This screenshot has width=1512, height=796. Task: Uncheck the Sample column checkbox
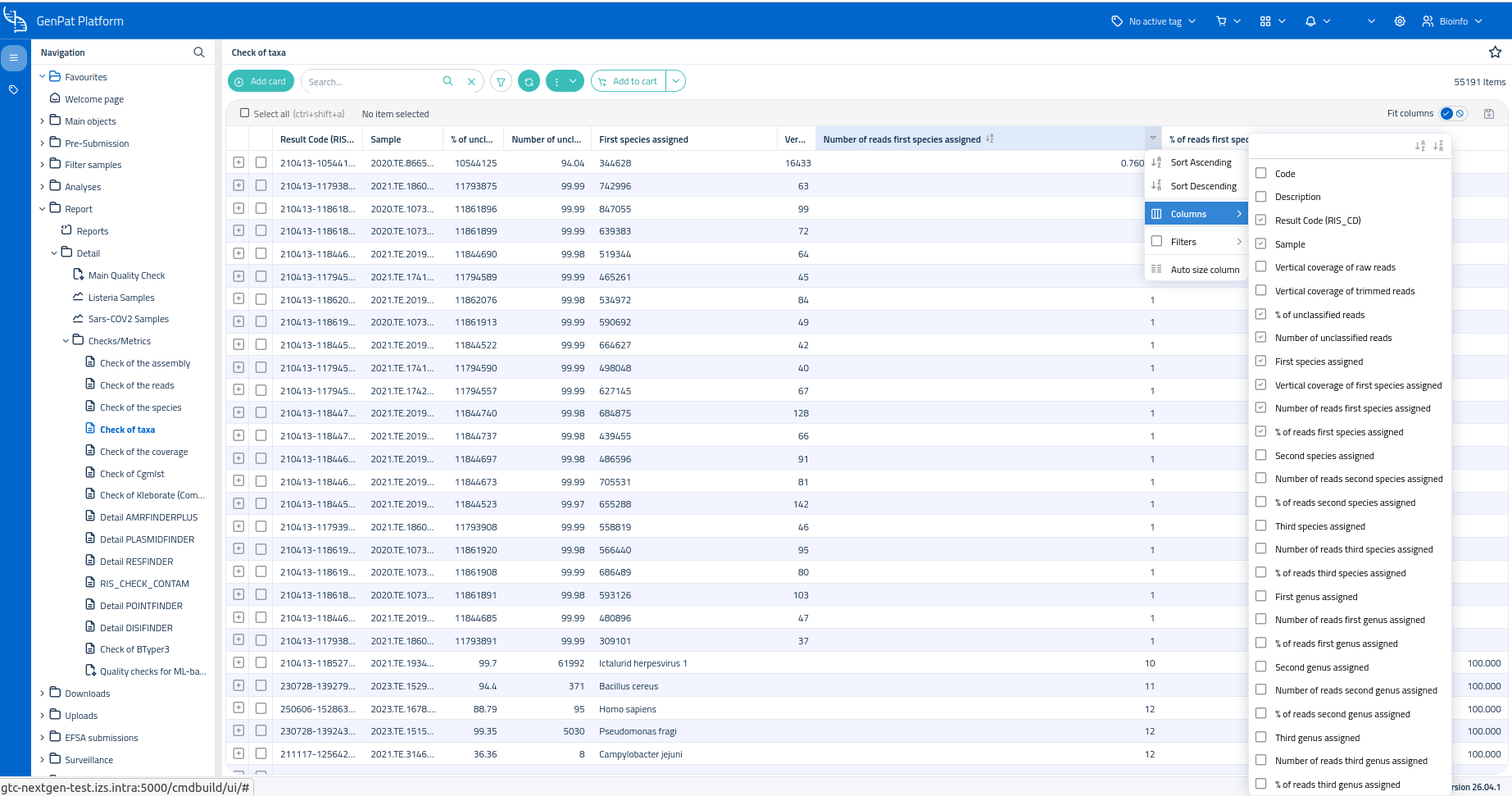click(1261, 243)
